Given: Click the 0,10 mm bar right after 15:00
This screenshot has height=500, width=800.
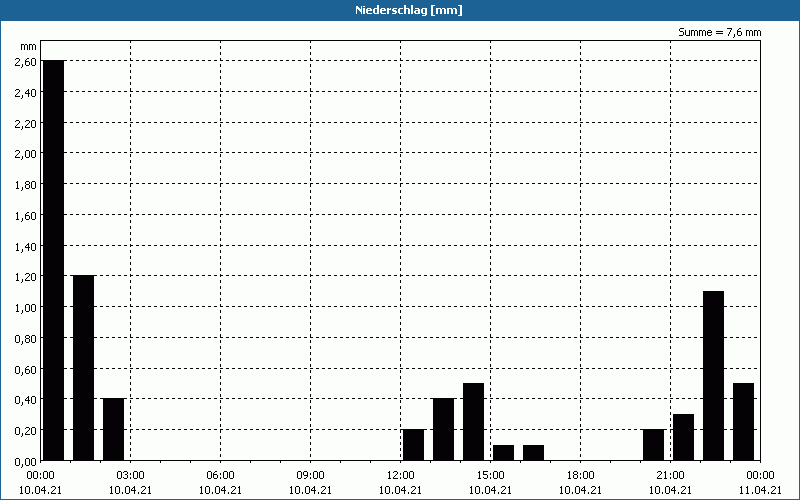Looking at the screenshot, I should coord(504,453).
